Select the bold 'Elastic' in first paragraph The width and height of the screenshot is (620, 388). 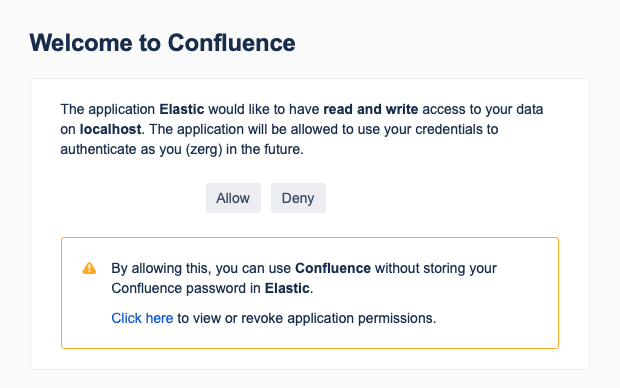point(181,109)
